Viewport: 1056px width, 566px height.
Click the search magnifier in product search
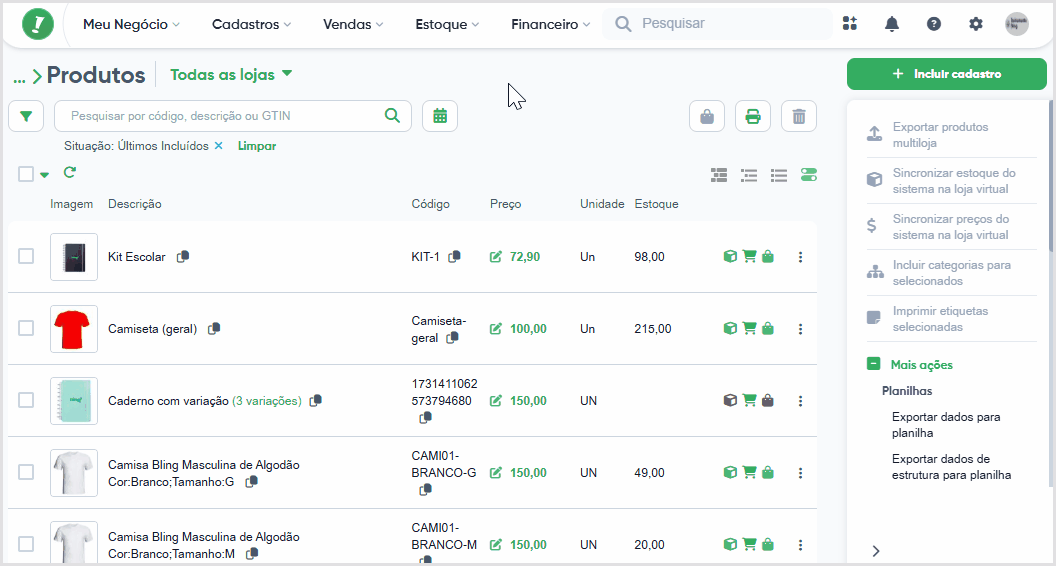click(392, 115)
